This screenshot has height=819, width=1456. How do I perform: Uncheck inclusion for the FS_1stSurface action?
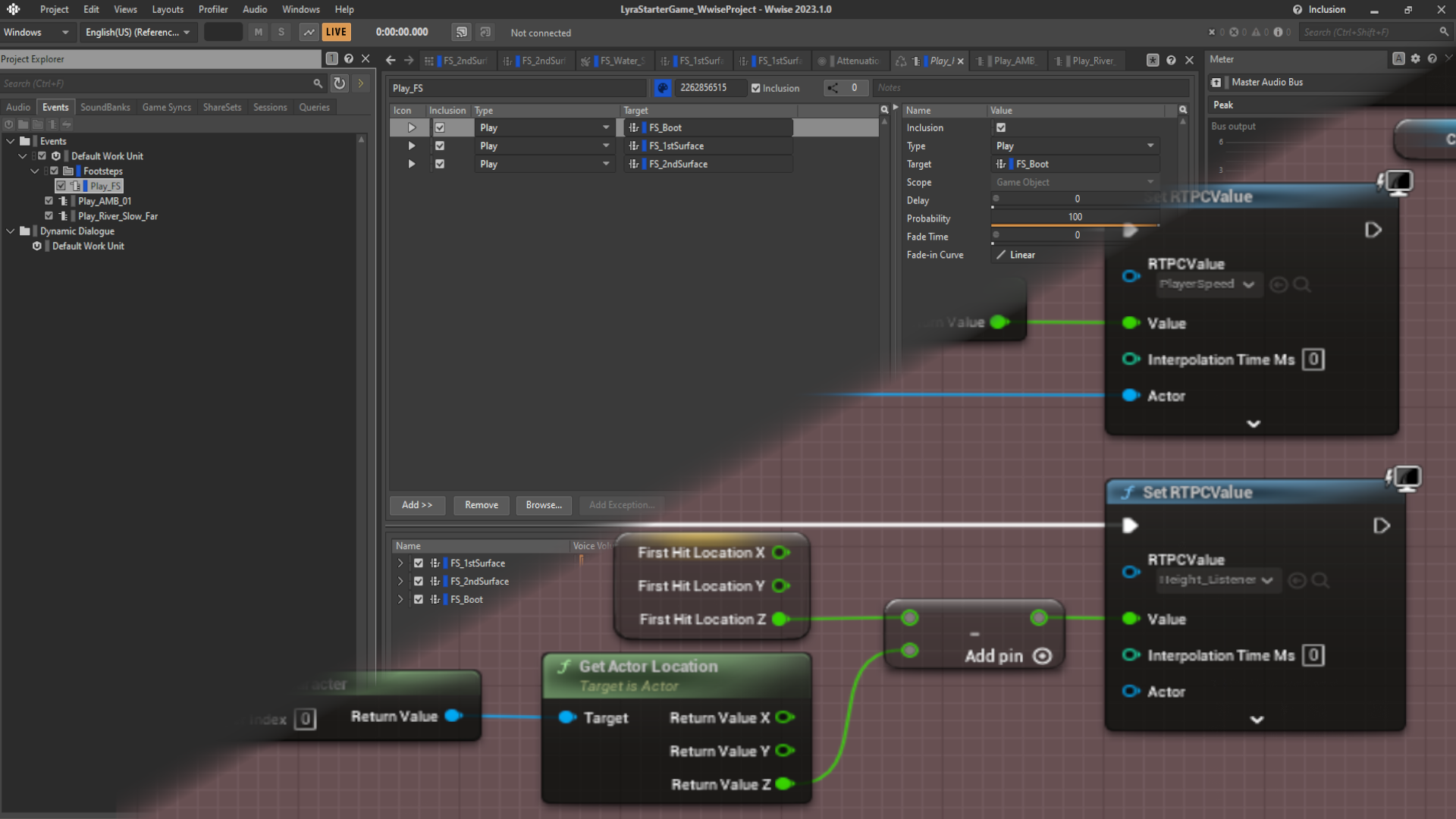click(x=440, y=146)
